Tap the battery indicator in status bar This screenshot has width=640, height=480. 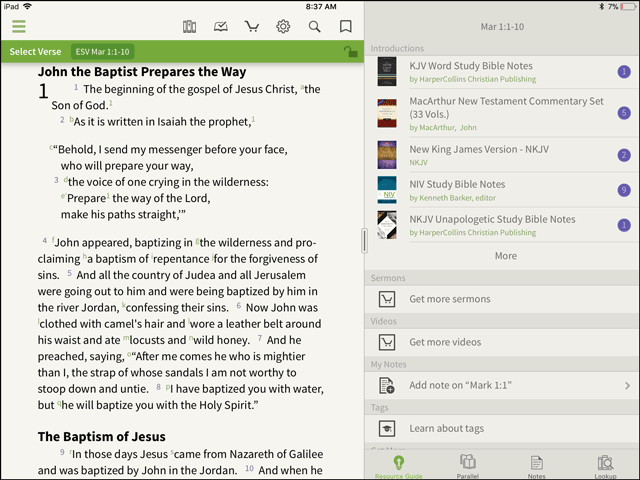coord(628,7)
